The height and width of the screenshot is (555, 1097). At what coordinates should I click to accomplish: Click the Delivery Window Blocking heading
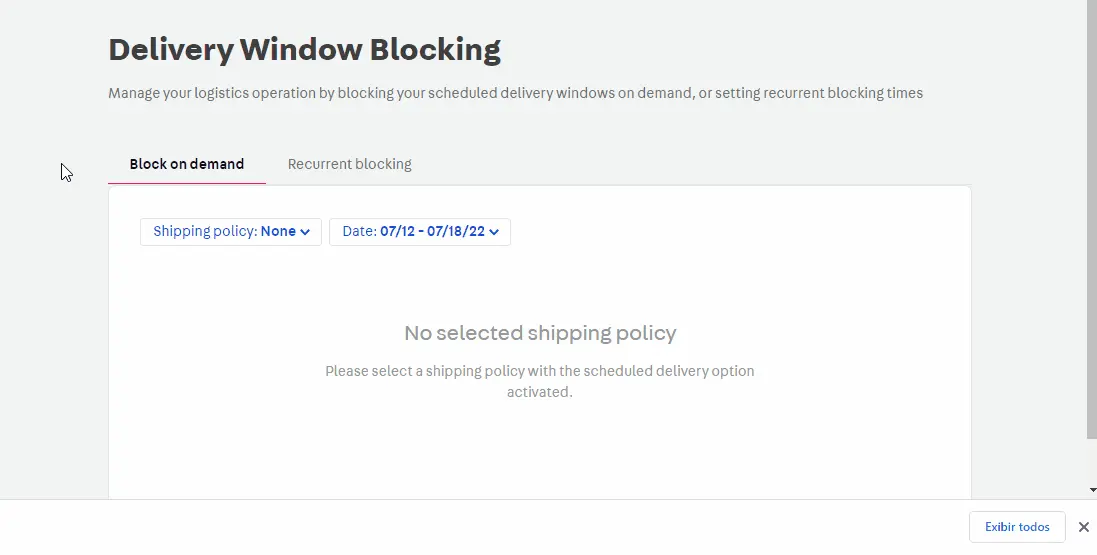(x=304, y=49)
